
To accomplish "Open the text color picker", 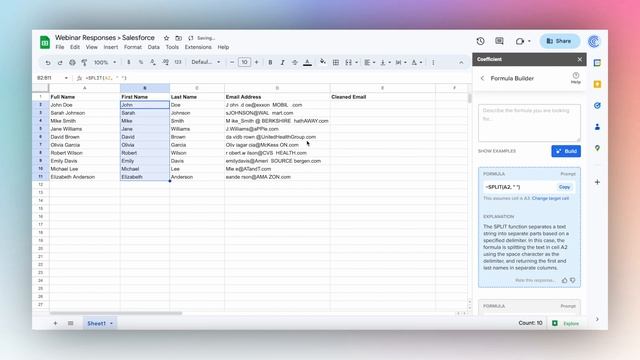I will point(307,62).
